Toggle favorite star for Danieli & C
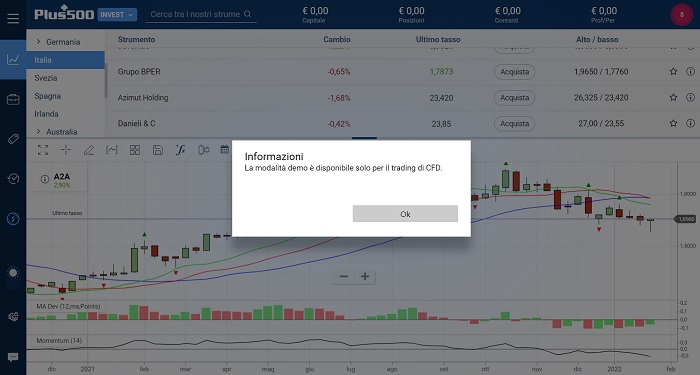The width and height of the screenshot is (700, 375). (x=673, y=123)
